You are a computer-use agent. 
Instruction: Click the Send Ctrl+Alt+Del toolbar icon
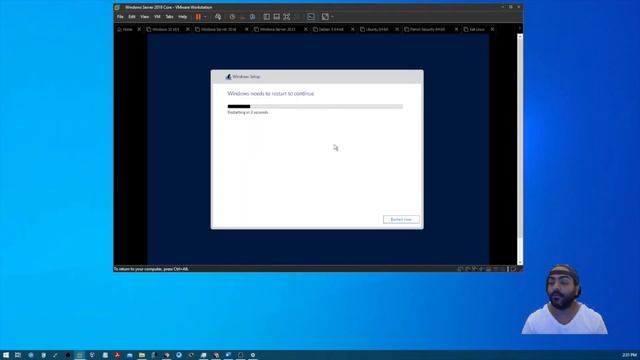[218, 17]
